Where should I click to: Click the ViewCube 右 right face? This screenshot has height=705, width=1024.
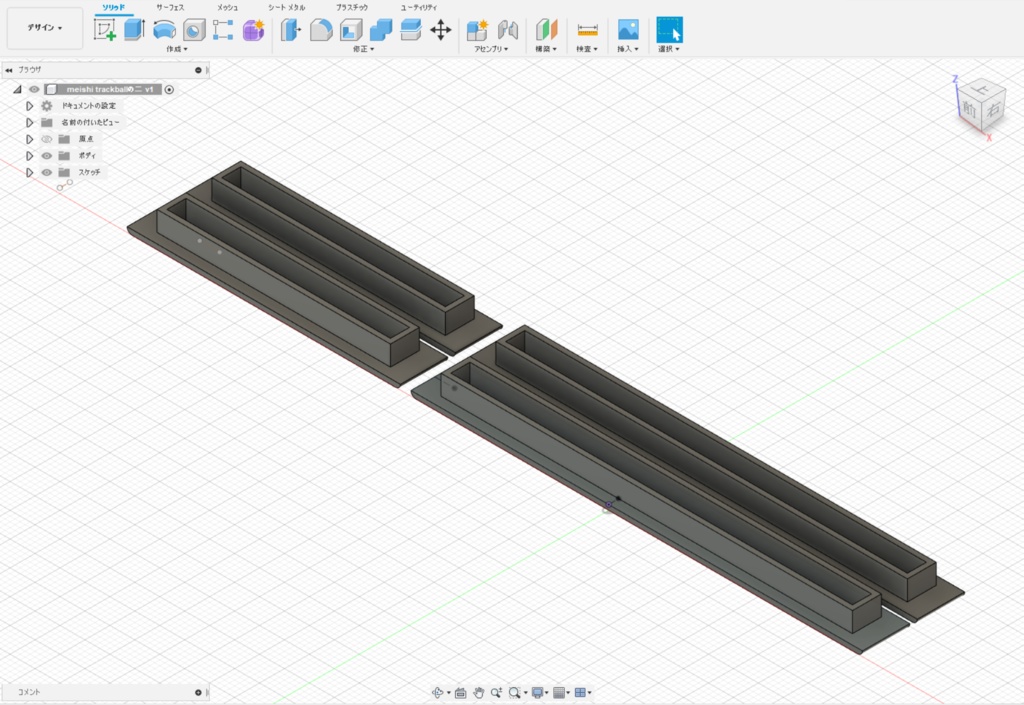pyautogui.click(x=993, y=110)
